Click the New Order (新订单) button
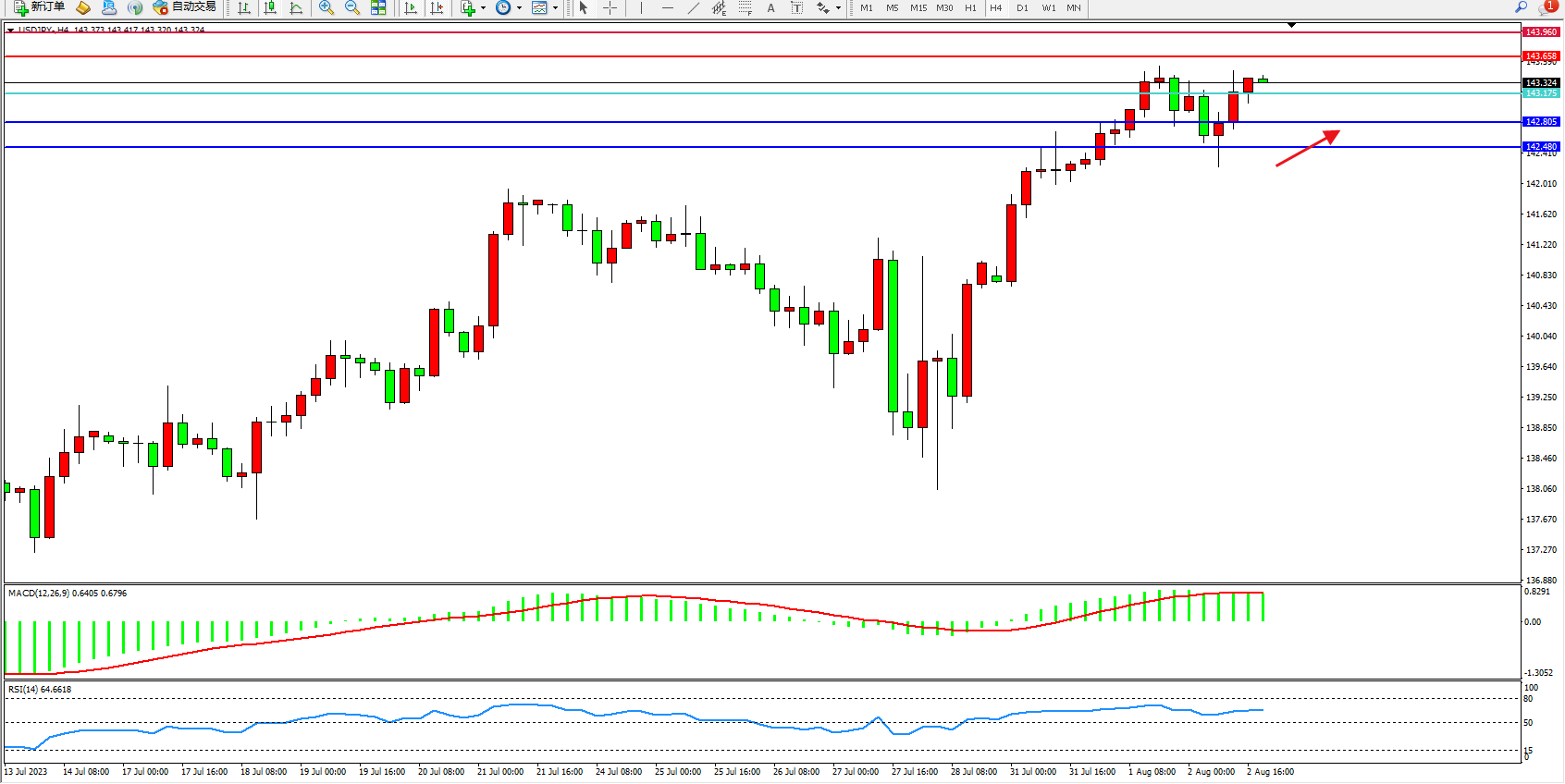The image size is (1565, 784). pyautogui.click(x=39, y=7)
